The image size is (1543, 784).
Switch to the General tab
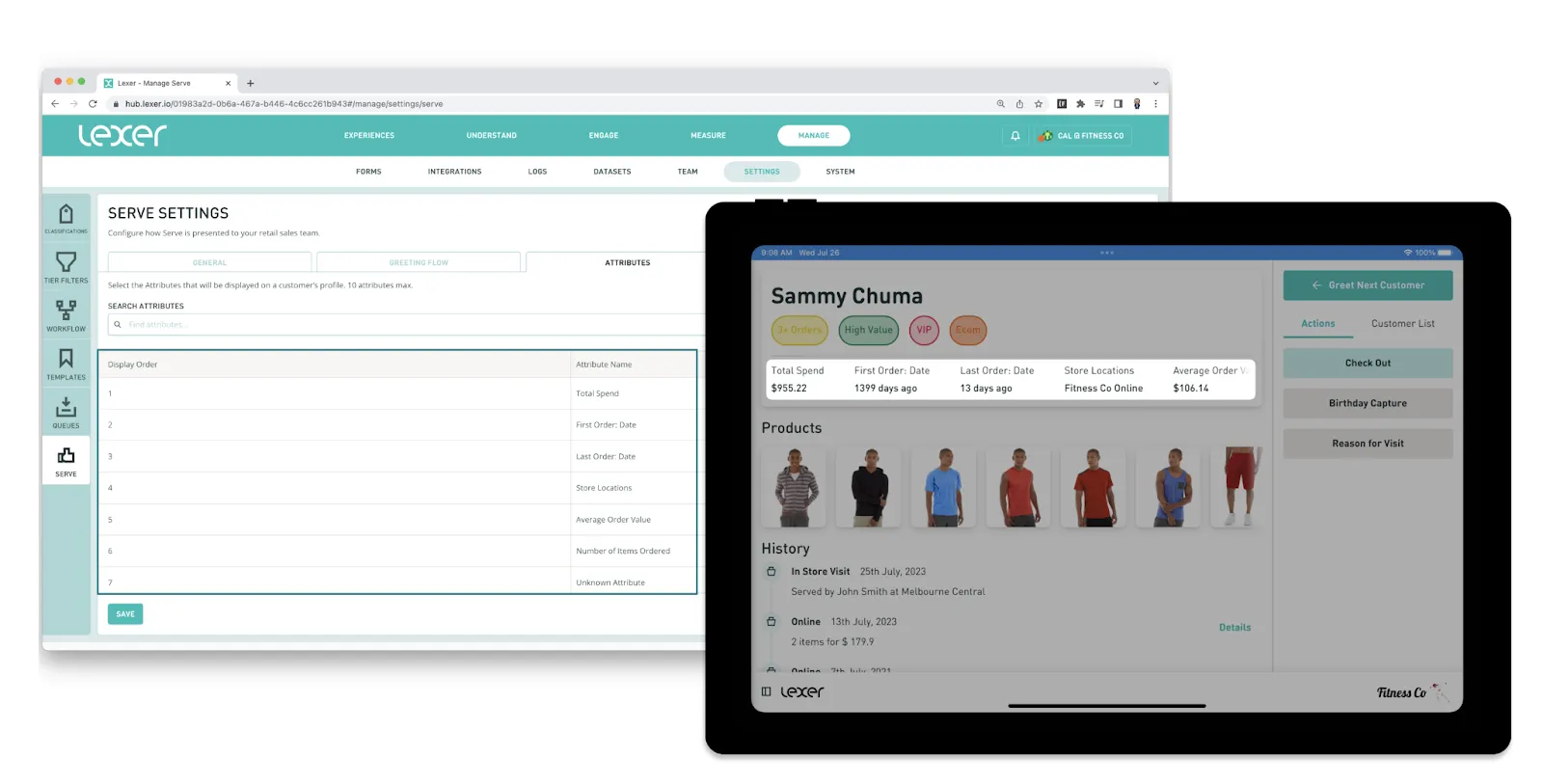click(209, 262)
